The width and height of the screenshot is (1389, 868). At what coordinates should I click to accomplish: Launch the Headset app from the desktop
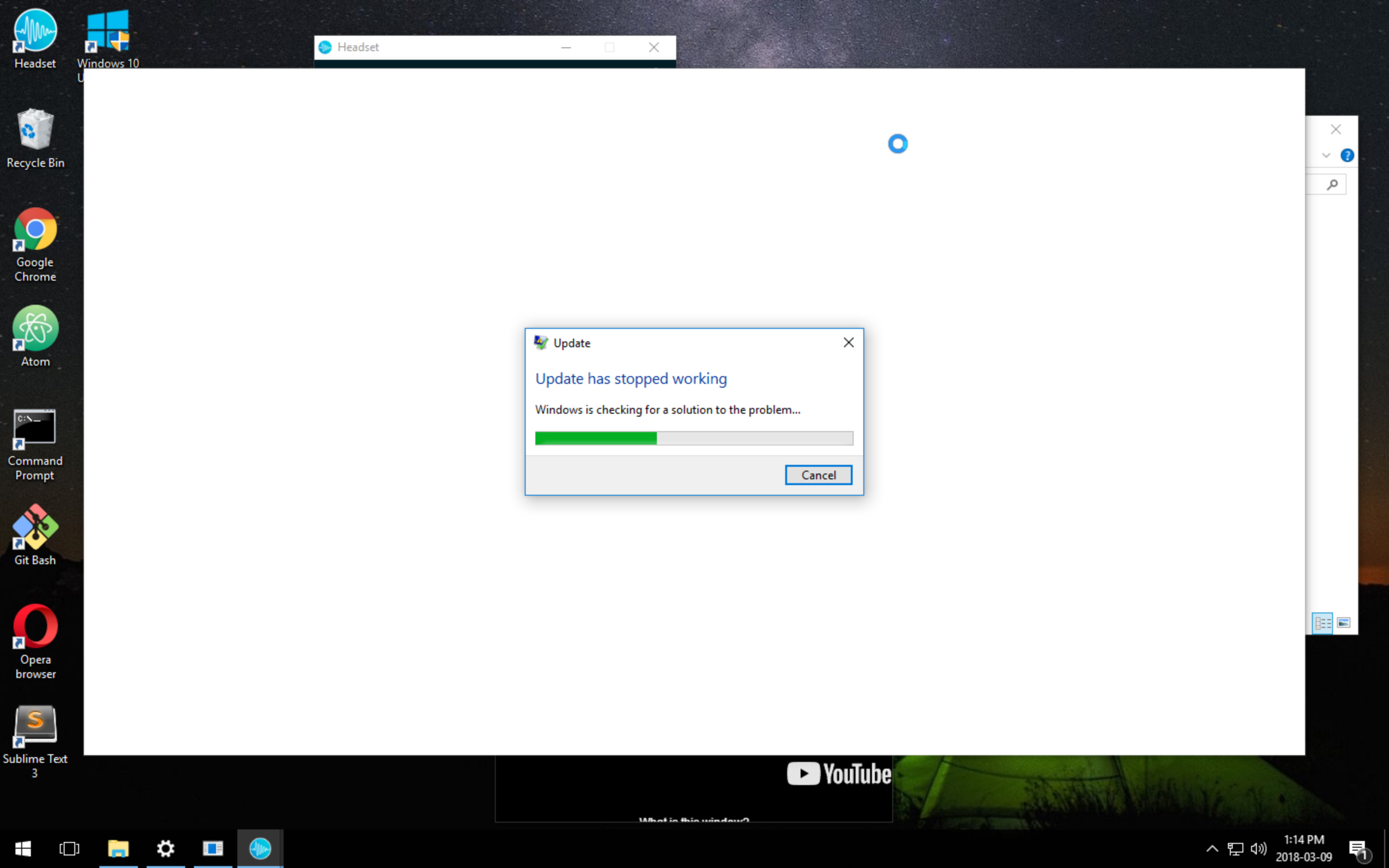tap(34, 34)
